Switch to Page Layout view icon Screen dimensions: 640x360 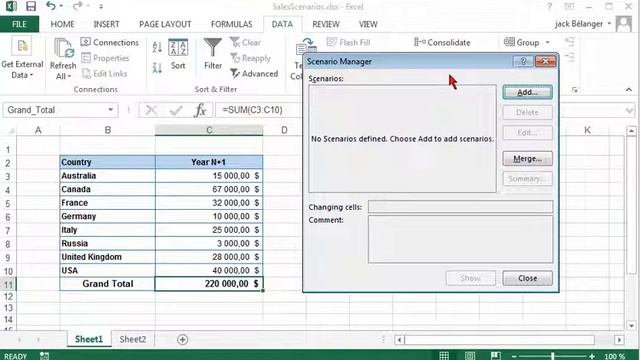(x=470, y=356)
